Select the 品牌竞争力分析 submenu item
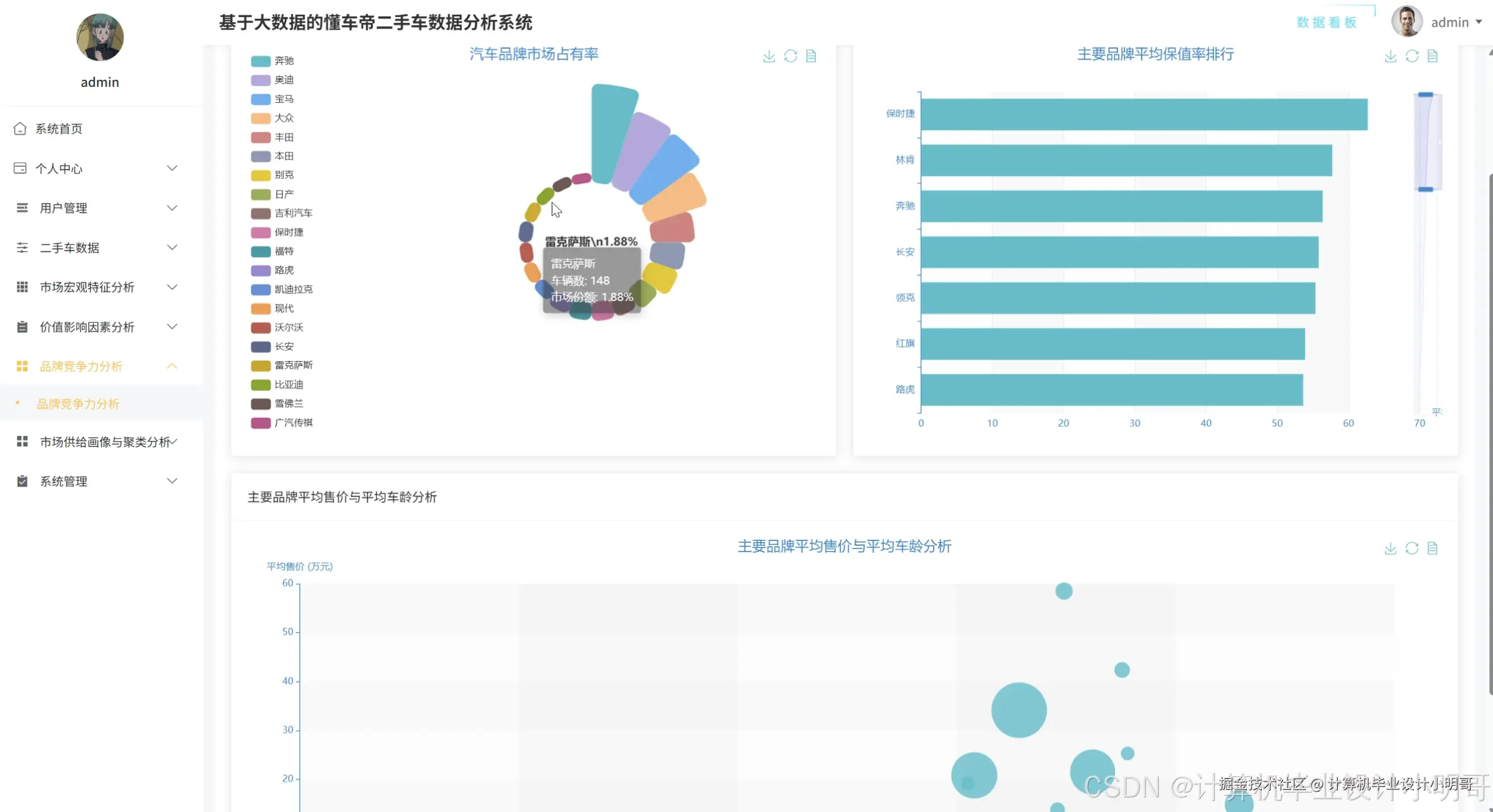 (78, 404)
